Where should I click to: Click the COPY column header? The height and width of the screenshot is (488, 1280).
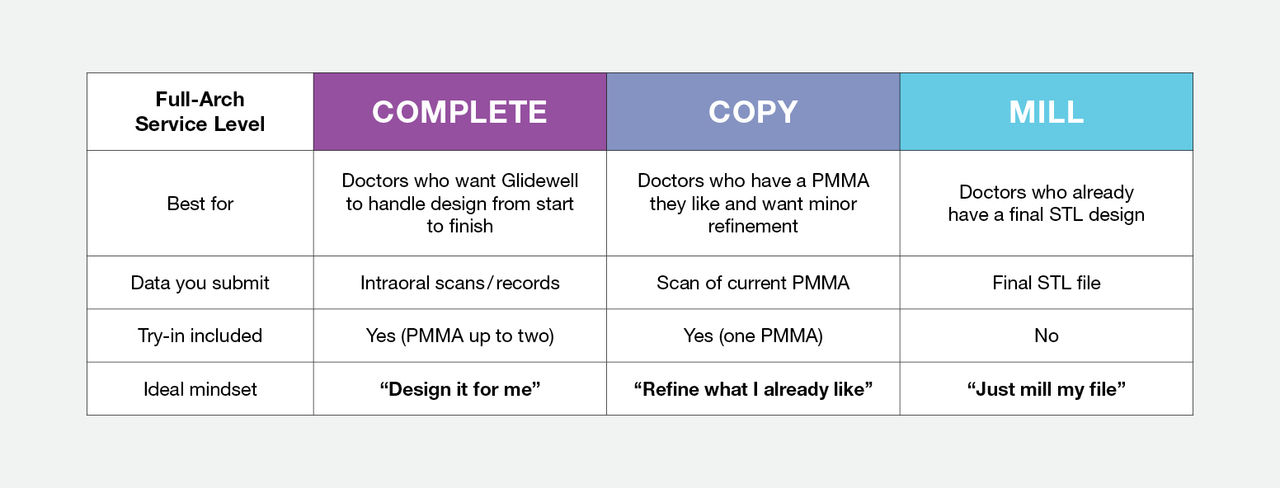[753, 112]
